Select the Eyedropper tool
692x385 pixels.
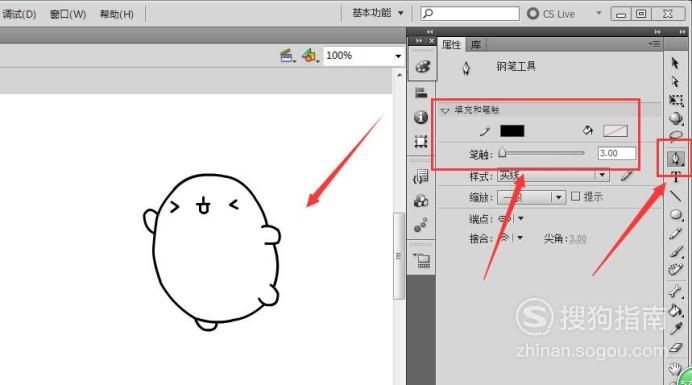click(676, 329)
